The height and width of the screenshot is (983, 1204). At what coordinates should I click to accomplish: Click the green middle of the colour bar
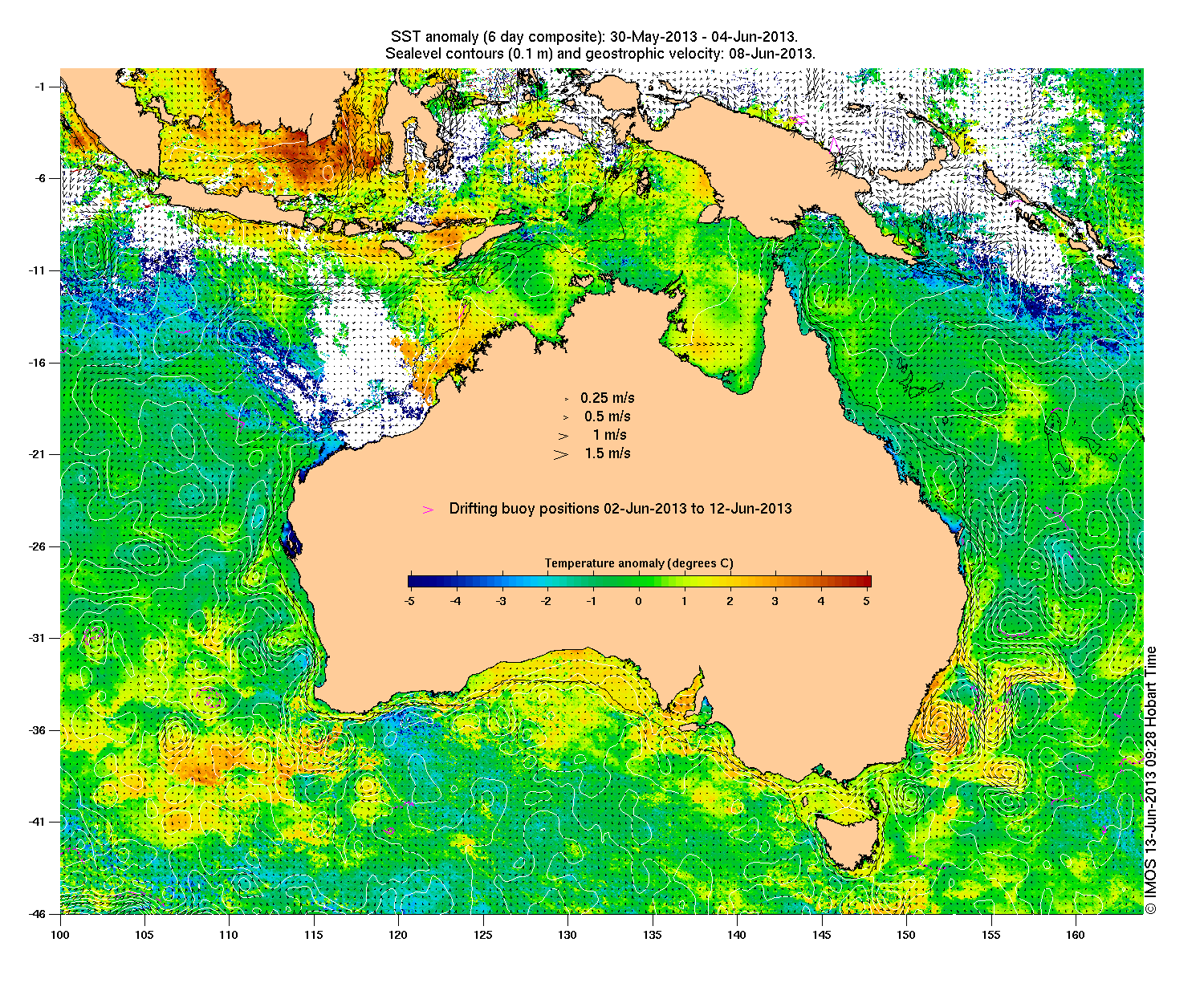point(639,582)
